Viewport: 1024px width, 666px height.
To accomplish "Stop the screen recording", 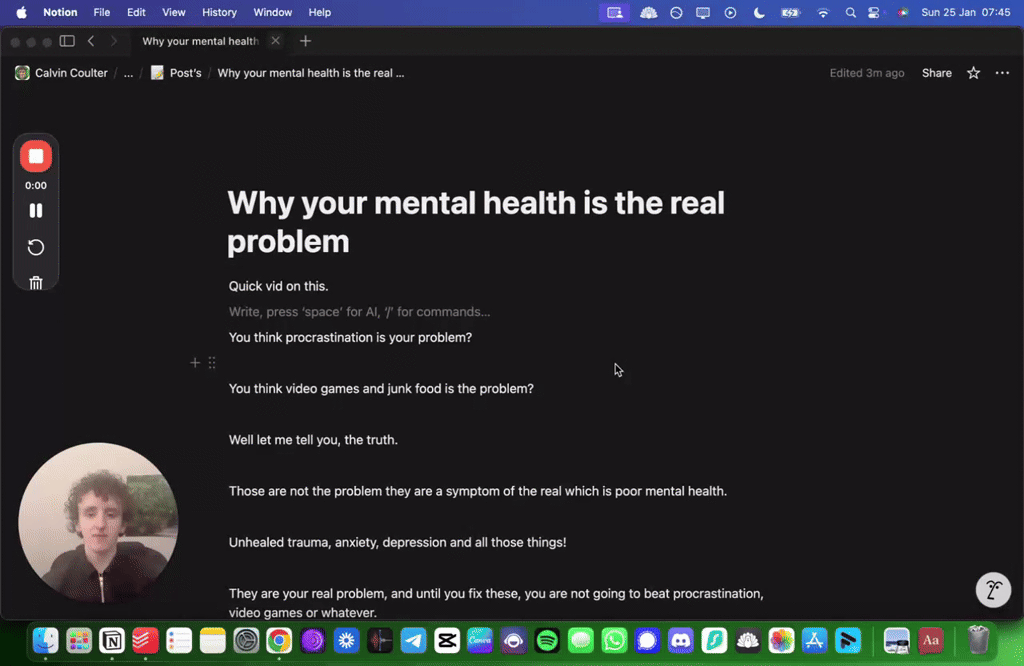I will 36,156.
